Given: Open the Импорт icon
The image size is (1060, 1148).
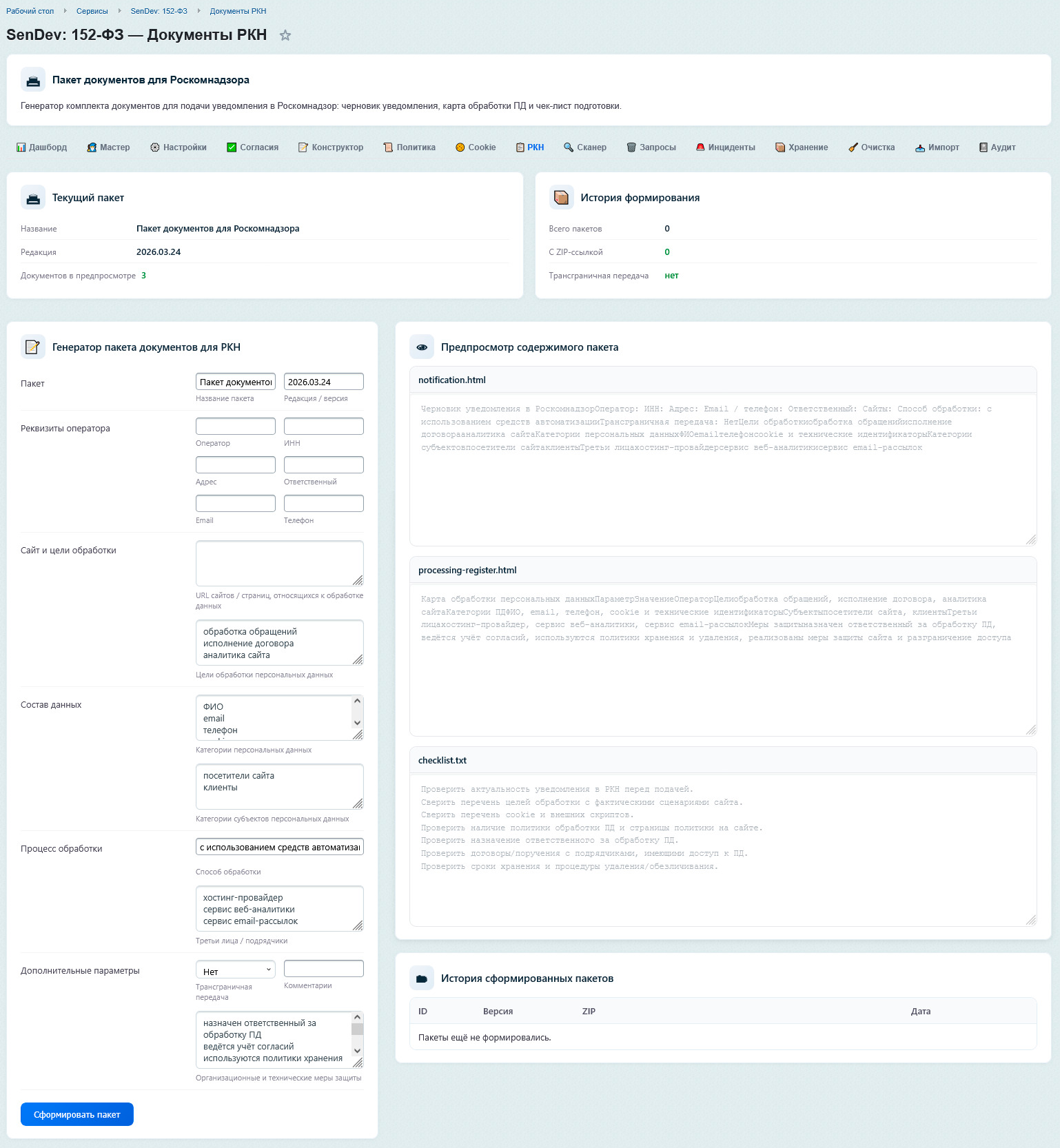Looking at the screenshot, I should tap(920, 147).
